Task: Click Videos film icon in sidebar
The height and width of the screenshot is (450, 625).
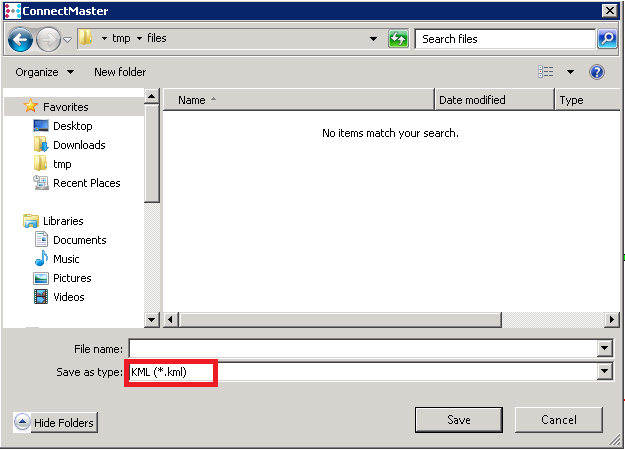Action: click(x=41, y=297)
